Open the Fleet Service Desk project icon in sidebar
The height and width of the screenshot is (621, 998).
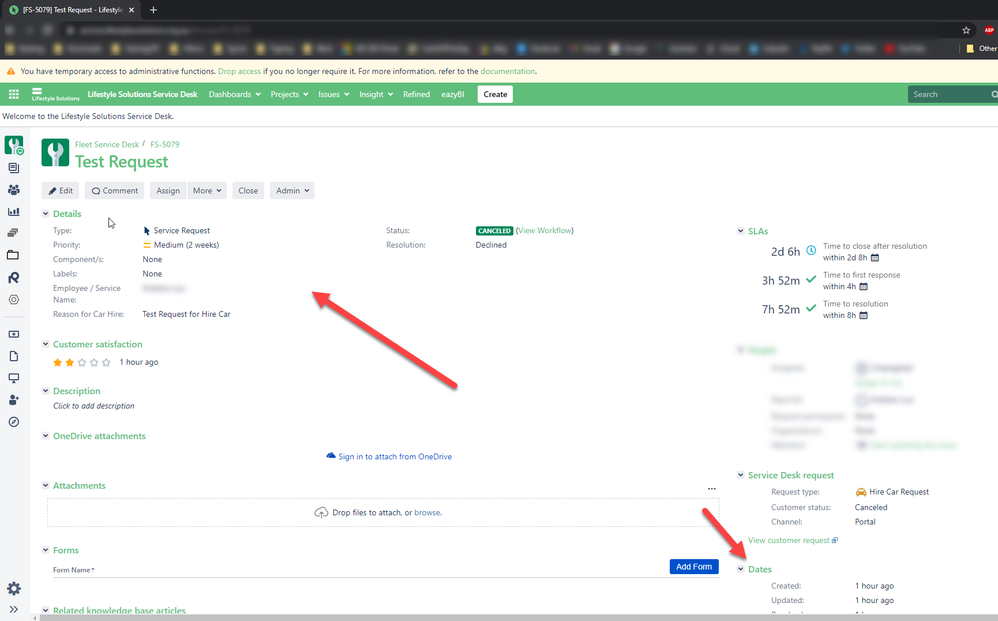tap(14, 146)
